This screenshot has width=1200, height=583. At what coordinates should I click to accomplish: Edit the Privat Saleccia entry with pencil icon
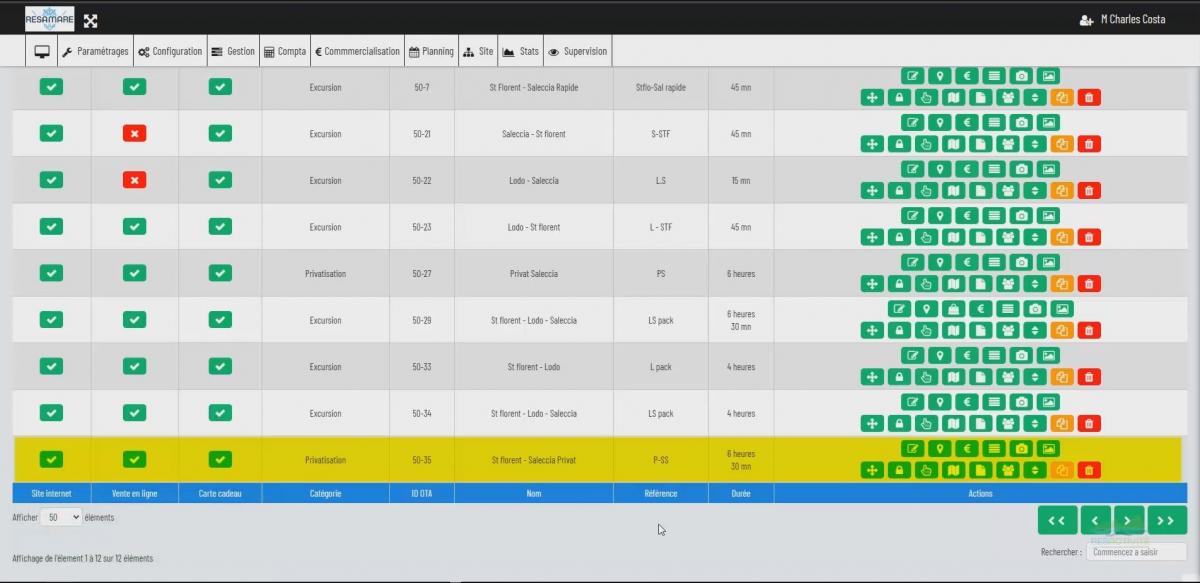(x=912, y=262)
